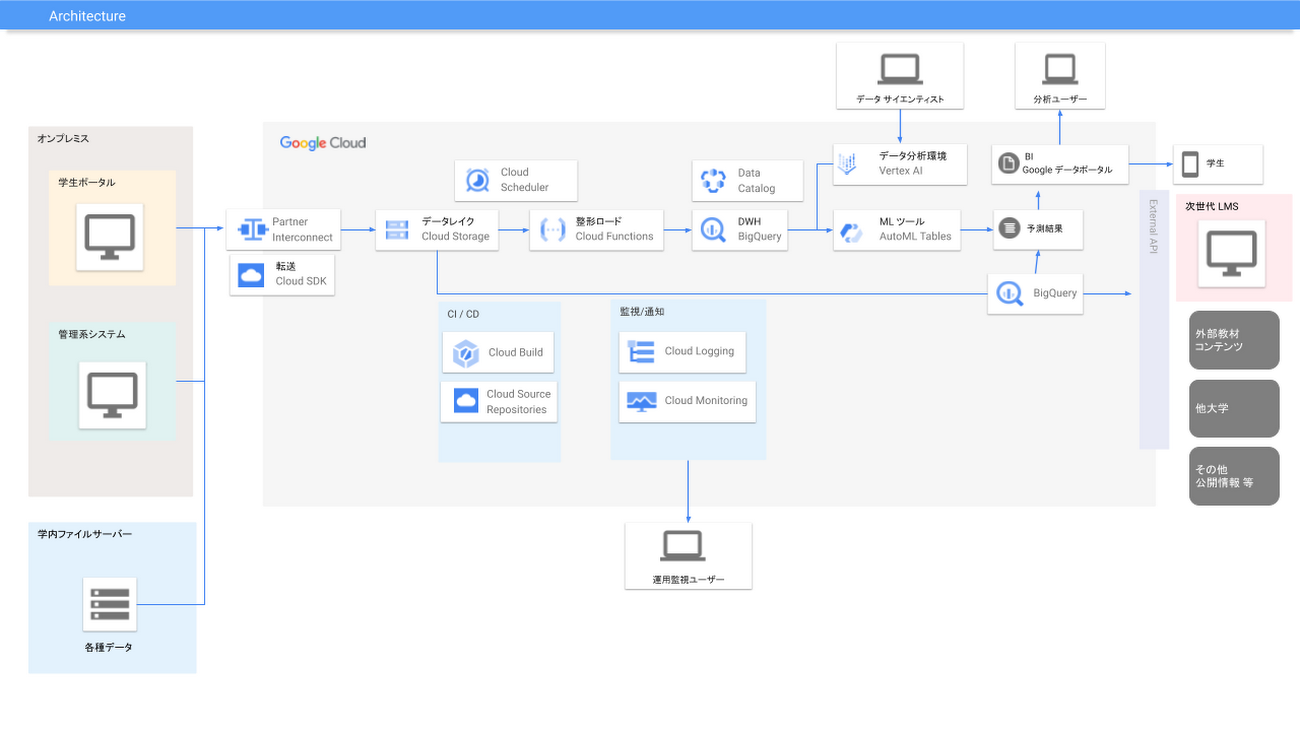Click the Cloud Scheduler clock icon
This screenshot has width=1300, height=731.
coord(478,180)
